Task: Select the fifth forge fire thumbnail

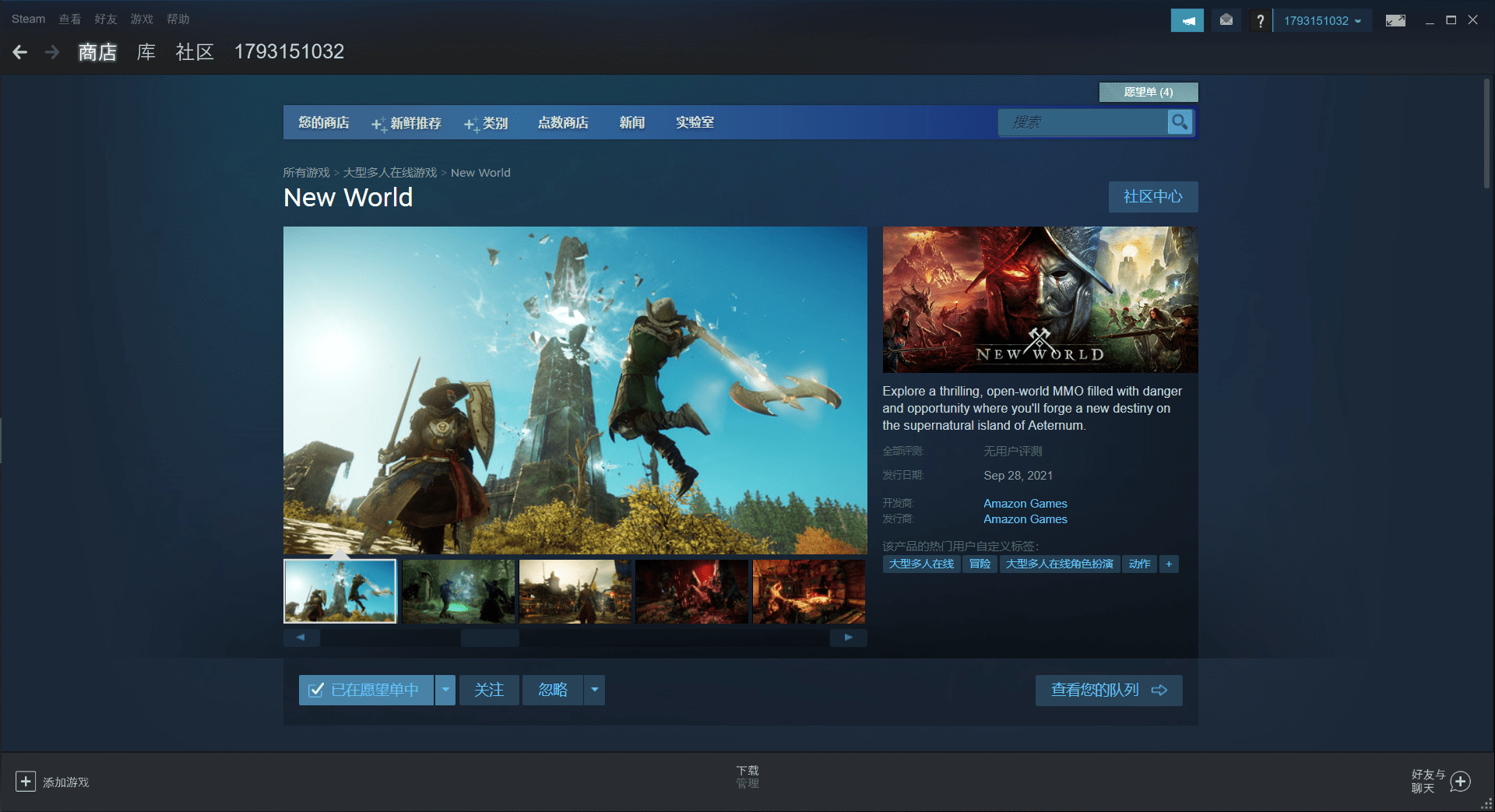Action: click(x=809, y=591)
